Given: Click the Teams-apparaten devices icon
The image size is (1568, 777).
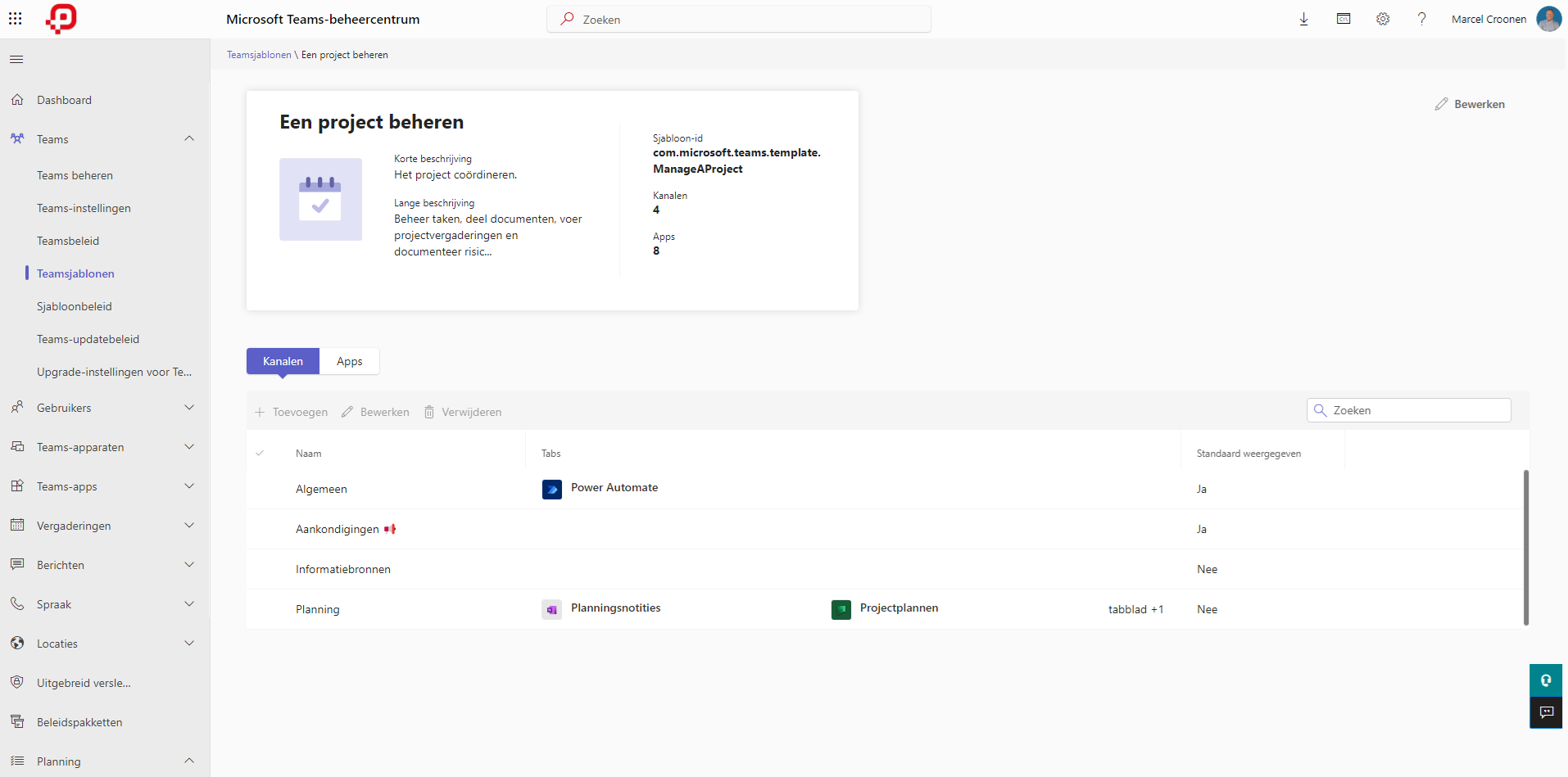Looking at the screenshot, I should point(17,447).
